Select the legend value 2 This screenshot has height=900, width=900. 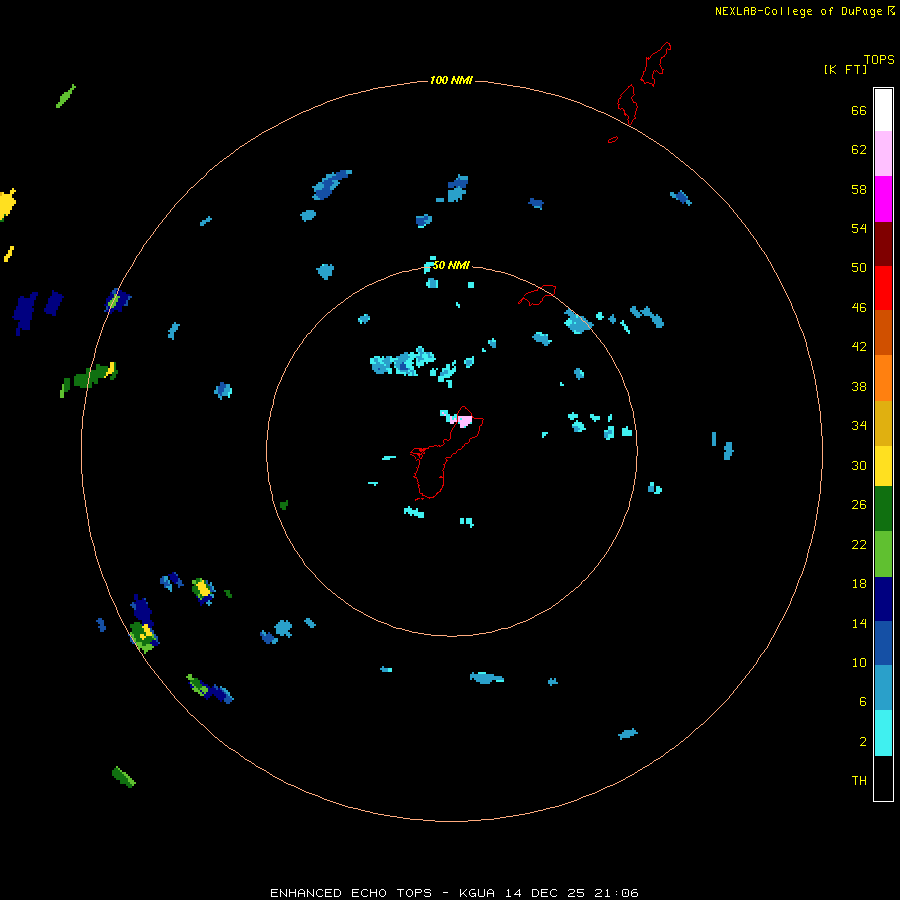(x=862, y=742)
